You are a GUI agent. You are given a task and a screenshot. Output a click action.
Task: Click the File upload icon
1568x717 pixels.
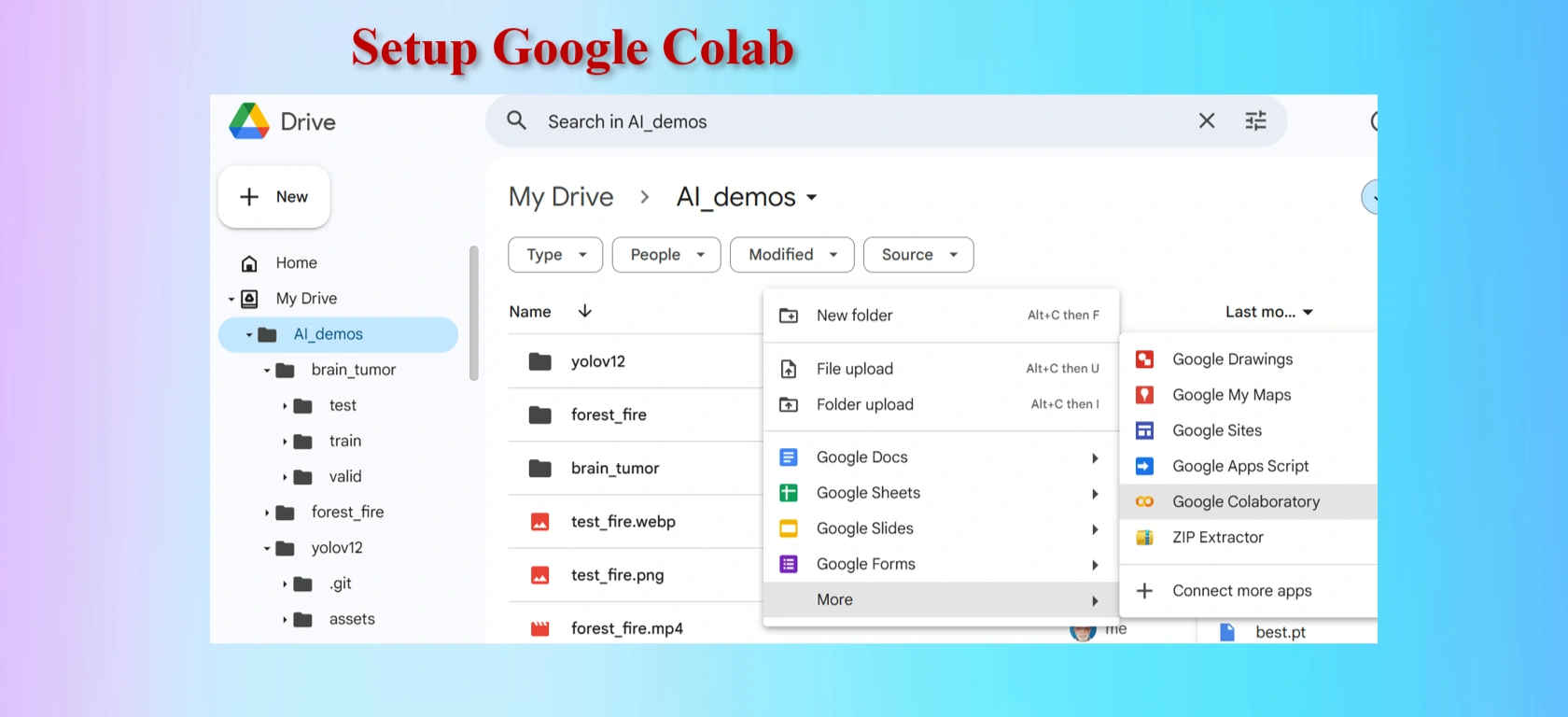789,369
